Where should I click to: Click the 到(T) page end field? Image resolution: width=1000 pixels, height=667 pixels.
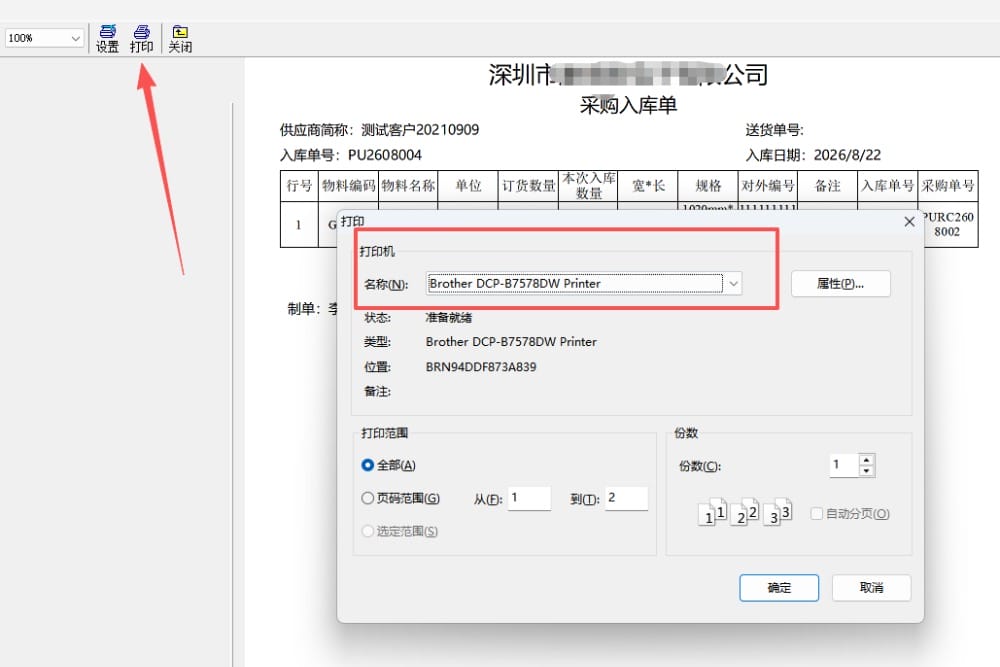626,498
